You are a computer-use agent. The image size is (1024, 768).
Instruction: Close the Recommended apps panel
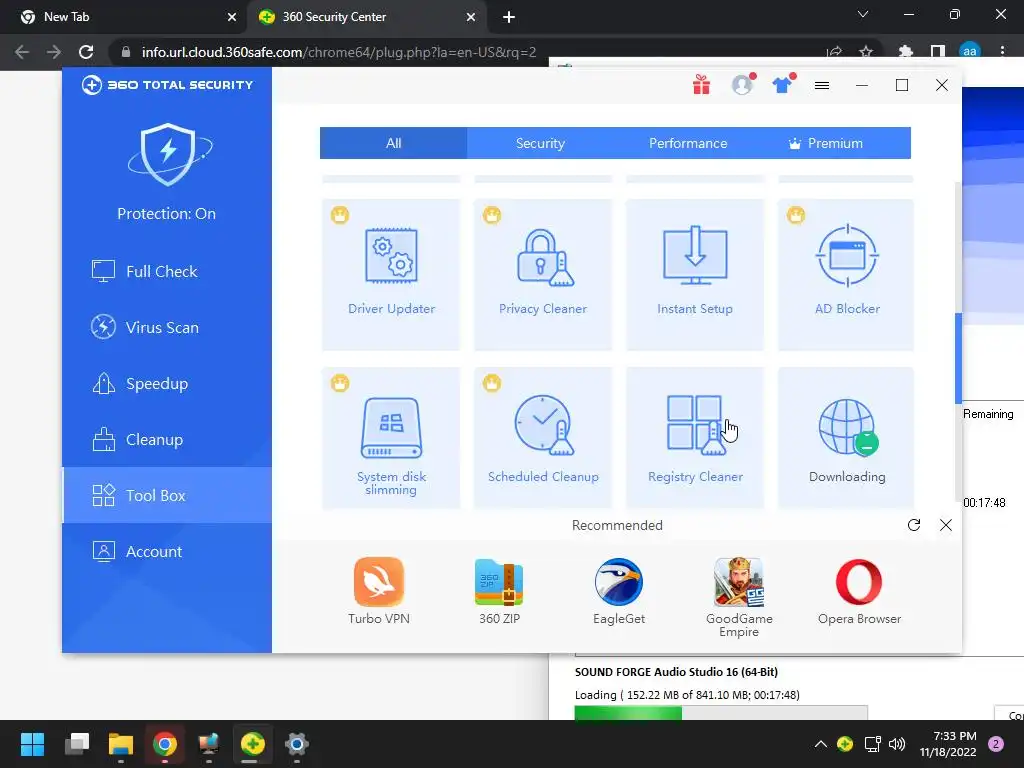click(x=946, y=525)
